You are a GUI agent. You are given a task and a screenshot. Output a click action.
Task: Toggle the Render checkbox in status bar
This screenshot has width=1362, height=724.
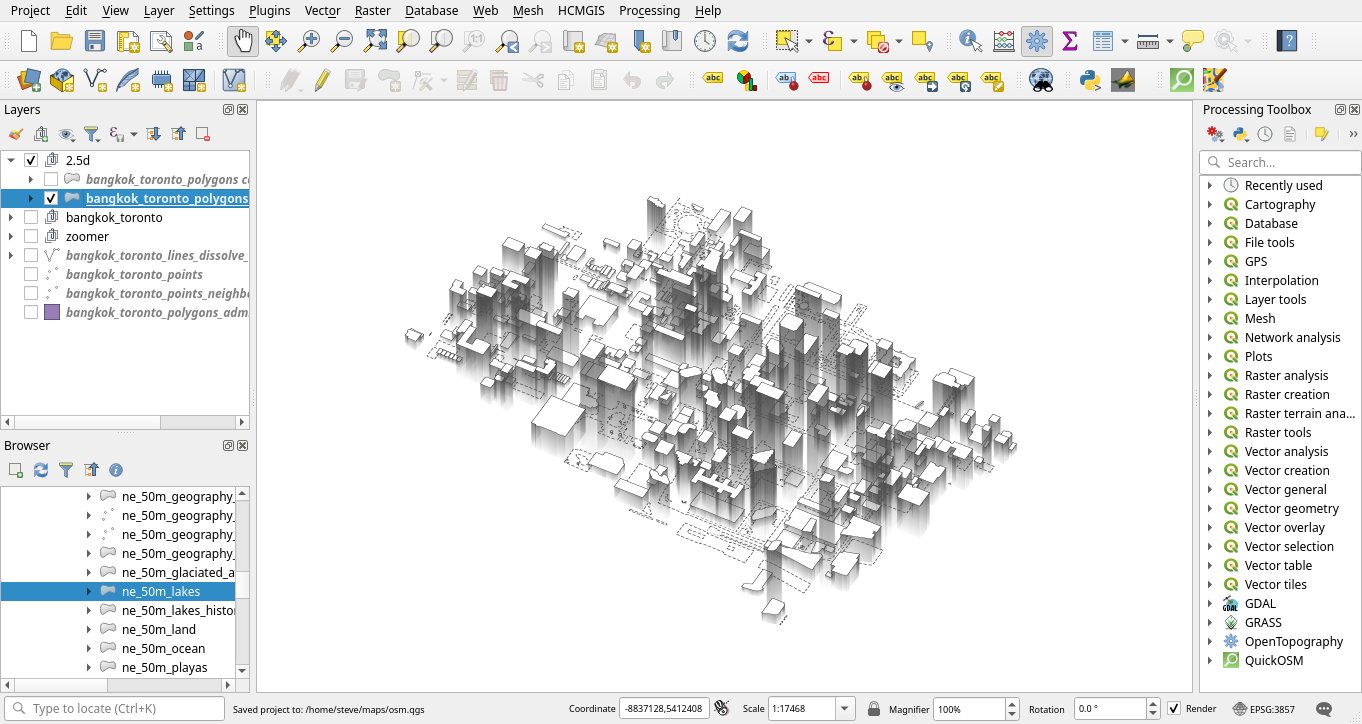pyautogui.click(x=1173, y=708)
